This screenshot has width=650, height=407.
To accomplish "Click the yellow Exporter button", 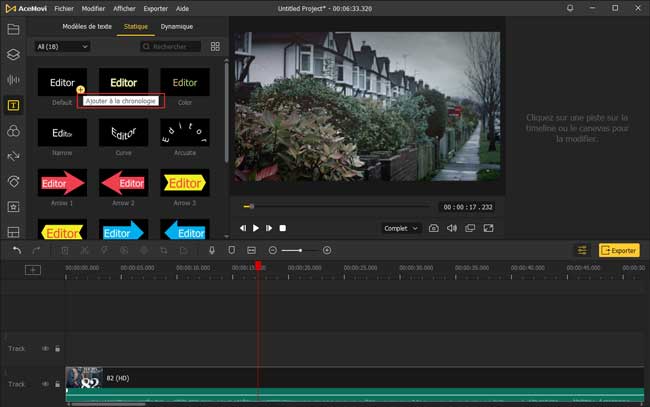I will point(619,250).
